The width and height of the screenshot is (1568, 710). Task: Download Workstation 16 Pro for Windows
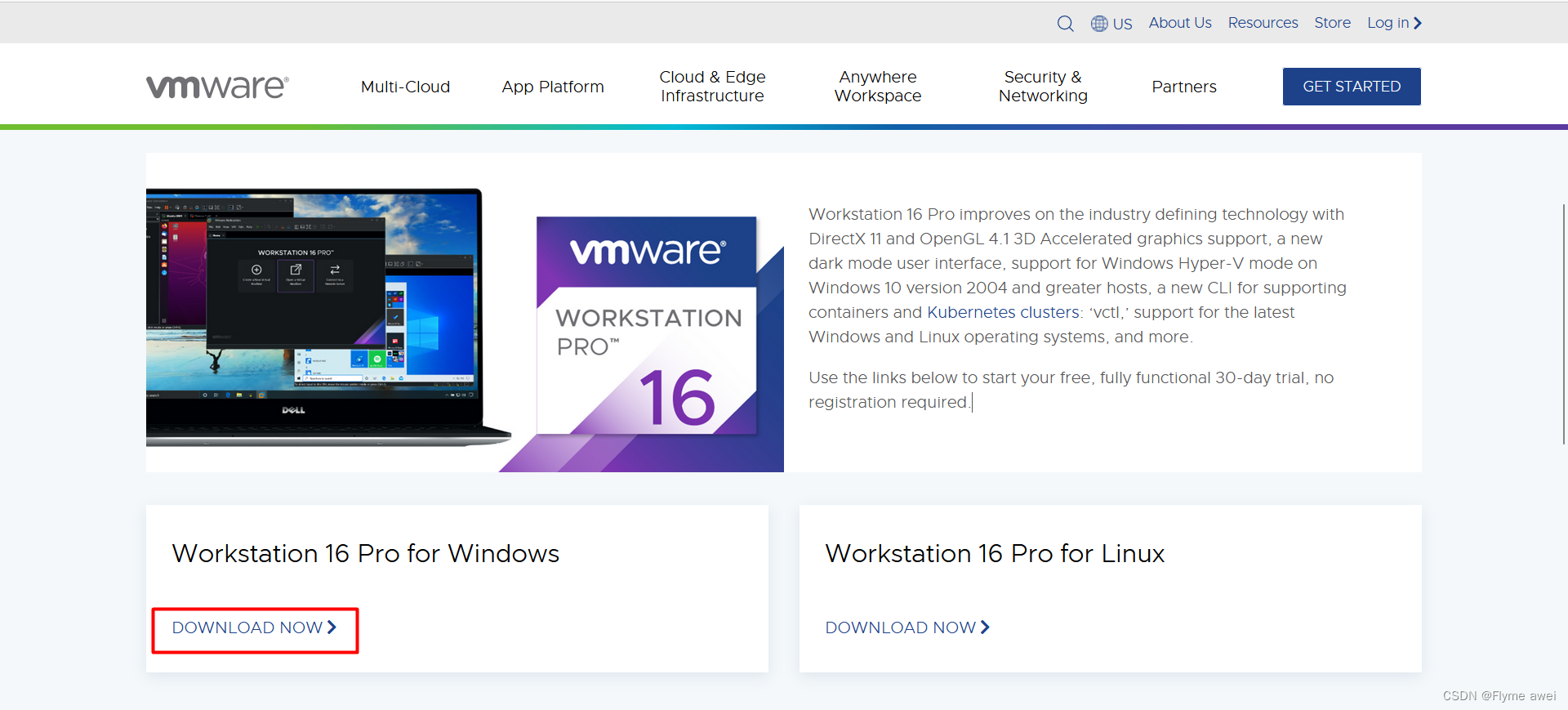click(x=254, y=627)
